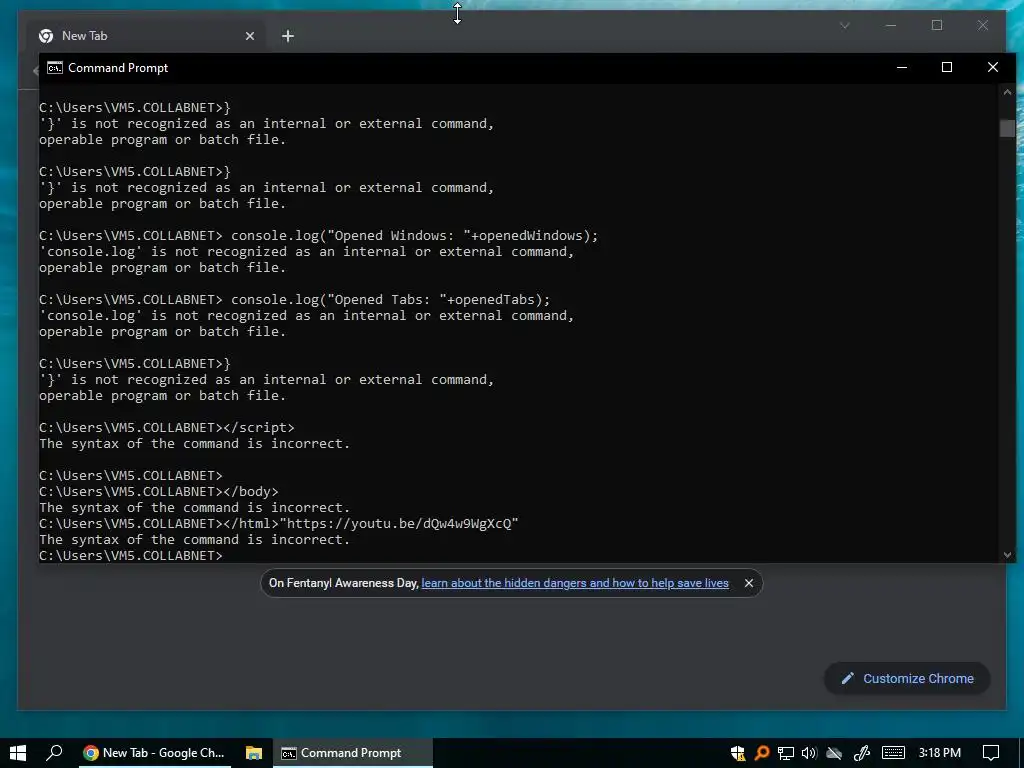Open the touch keyboard tray icon
The width and height of the screenshot is (1024, 768).
pyautogui.click(x=893, y=753)
